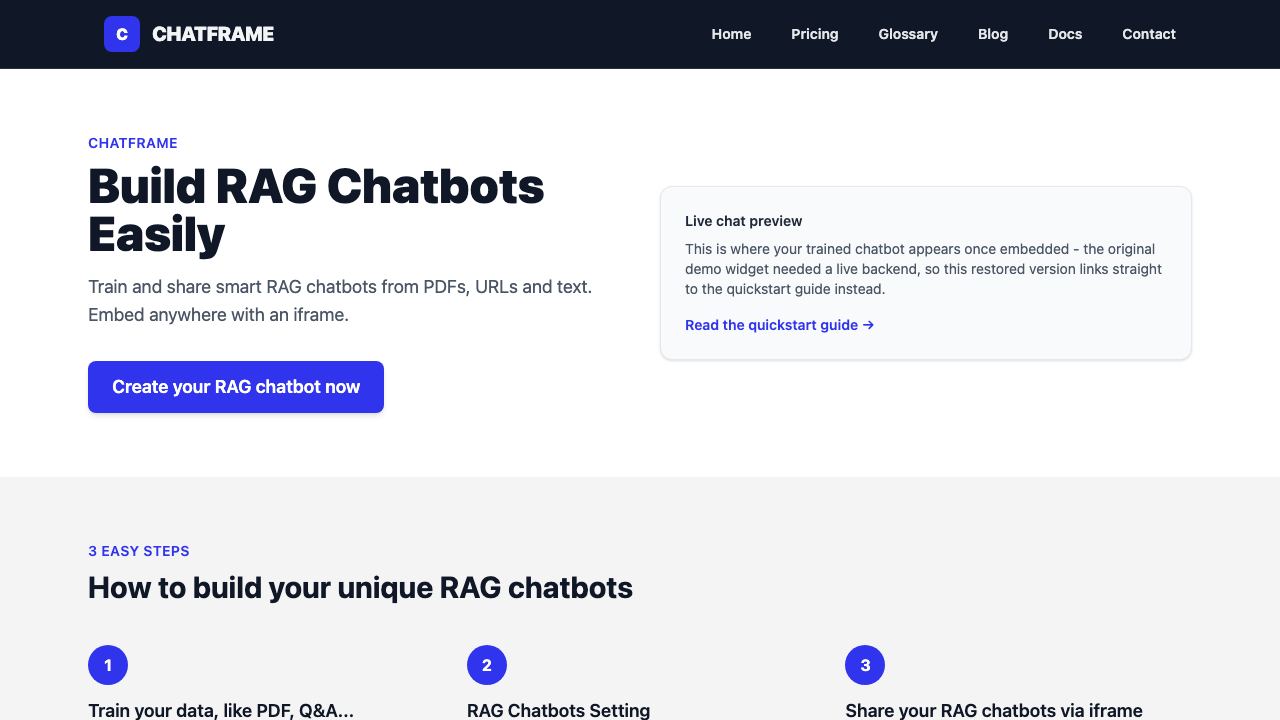Click the step 3 circle badge
The width and height of the screenshot is (1280, 720).
[865, 665]
